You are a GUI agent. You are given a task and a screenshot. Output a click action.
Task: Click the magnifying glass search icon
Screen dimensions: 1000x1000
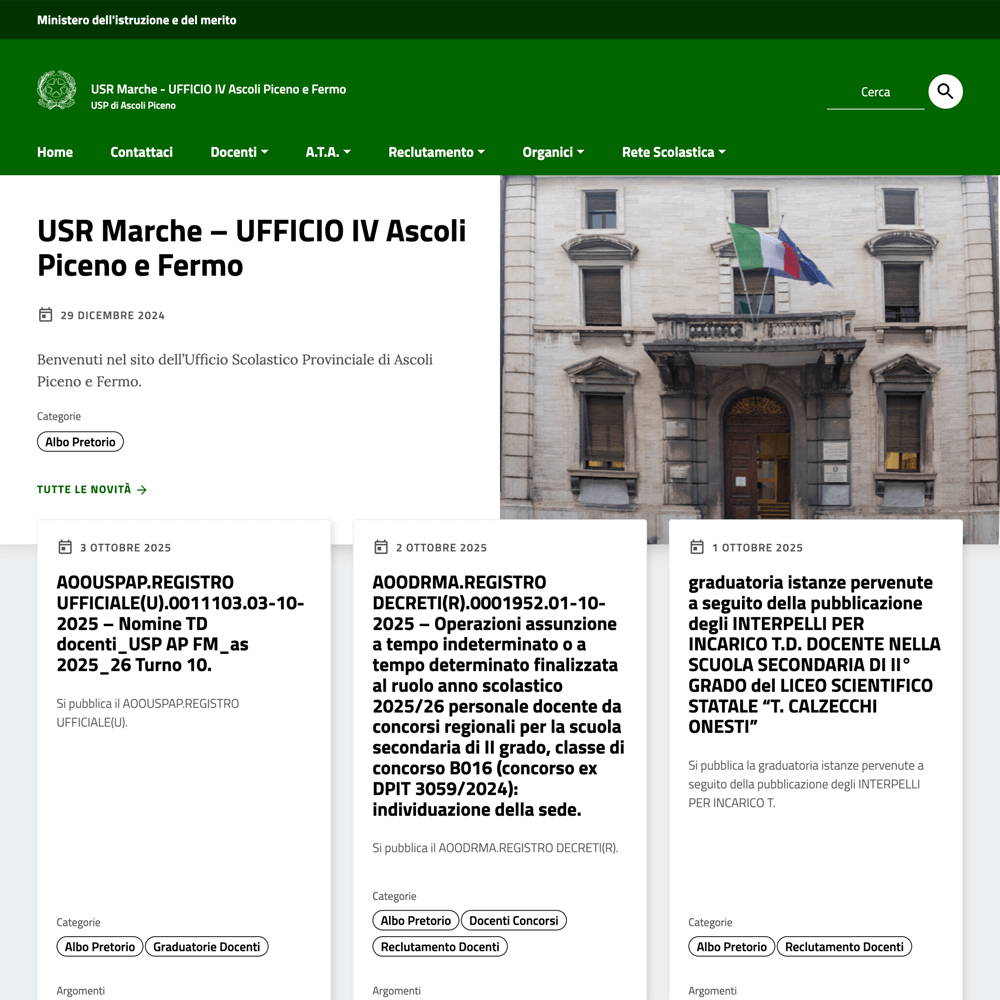945,92
